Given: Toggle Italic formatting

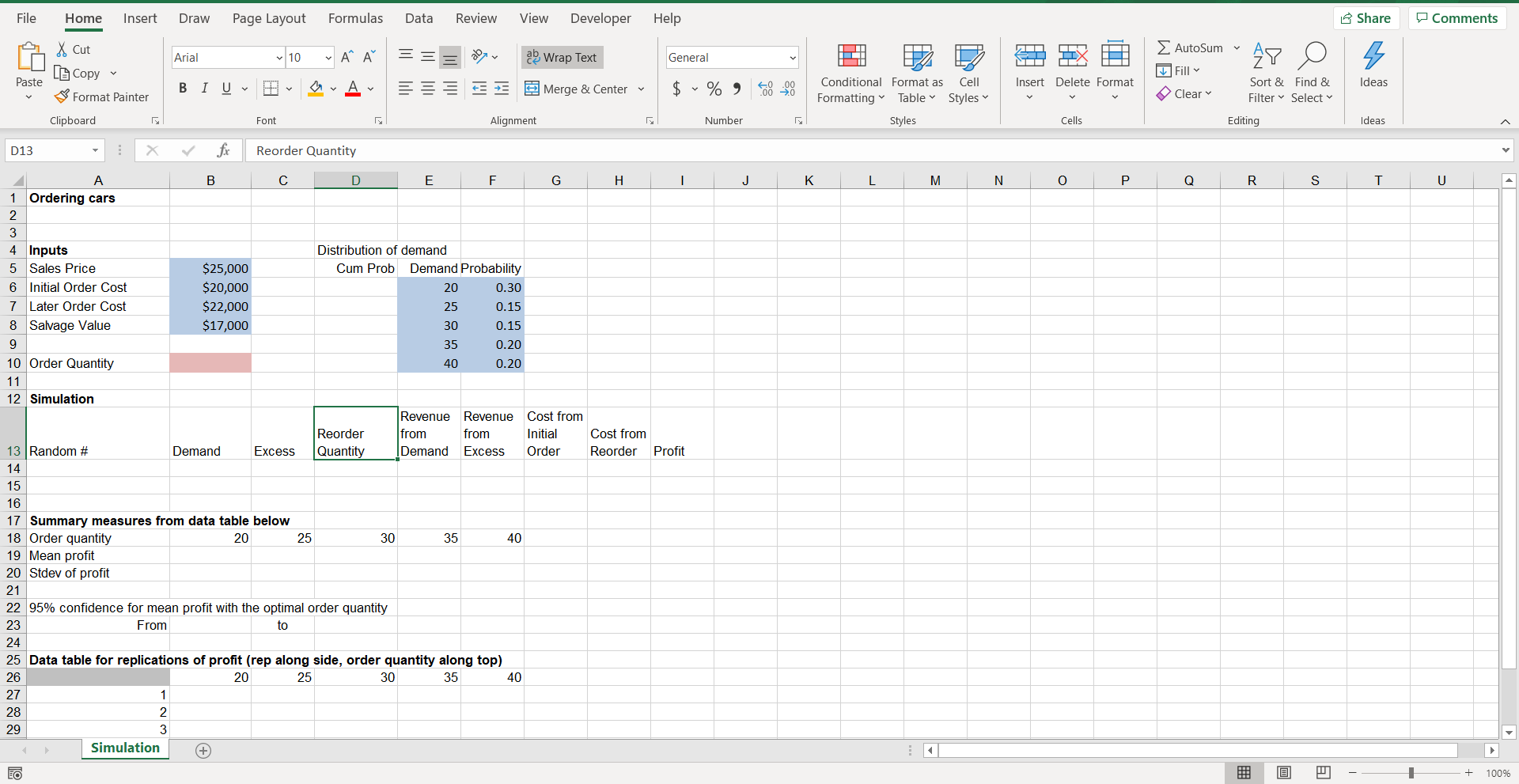Looking at the screenshot, I should (x=205, y=89).
